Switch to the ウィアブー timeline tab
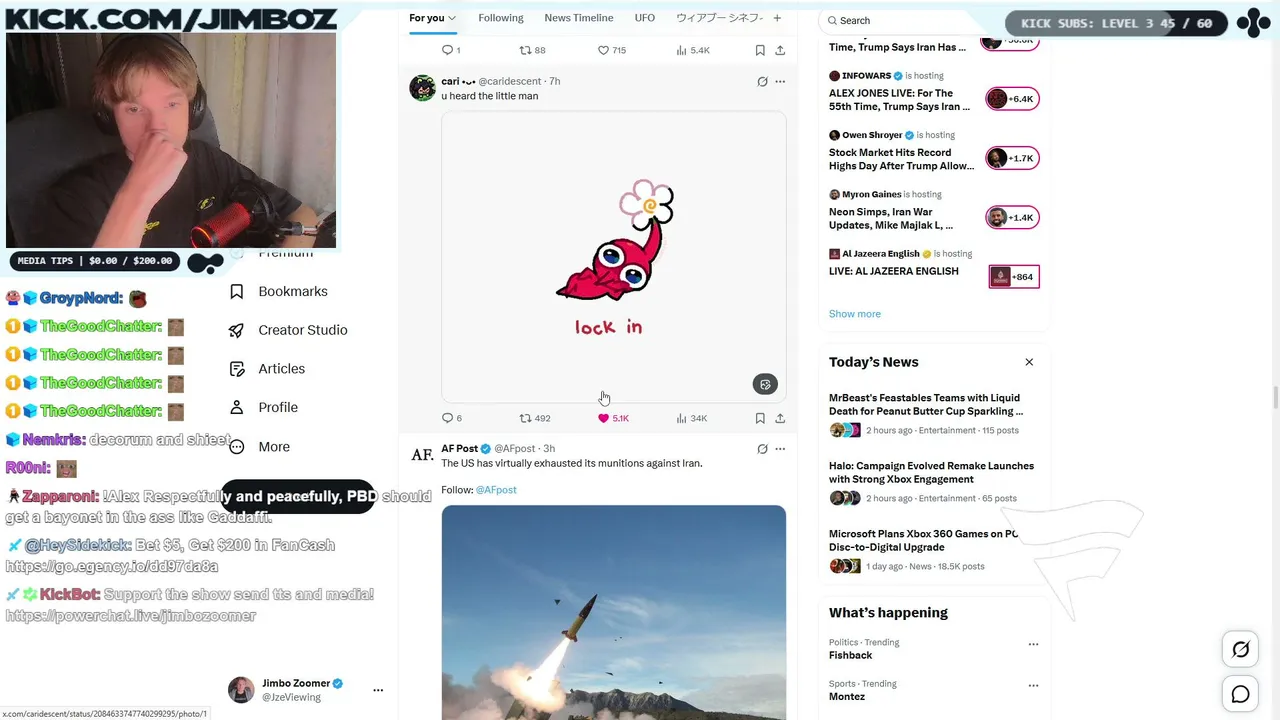This screenshot has width=1280, height=720. pyautogui.click(x=719, y=18)
